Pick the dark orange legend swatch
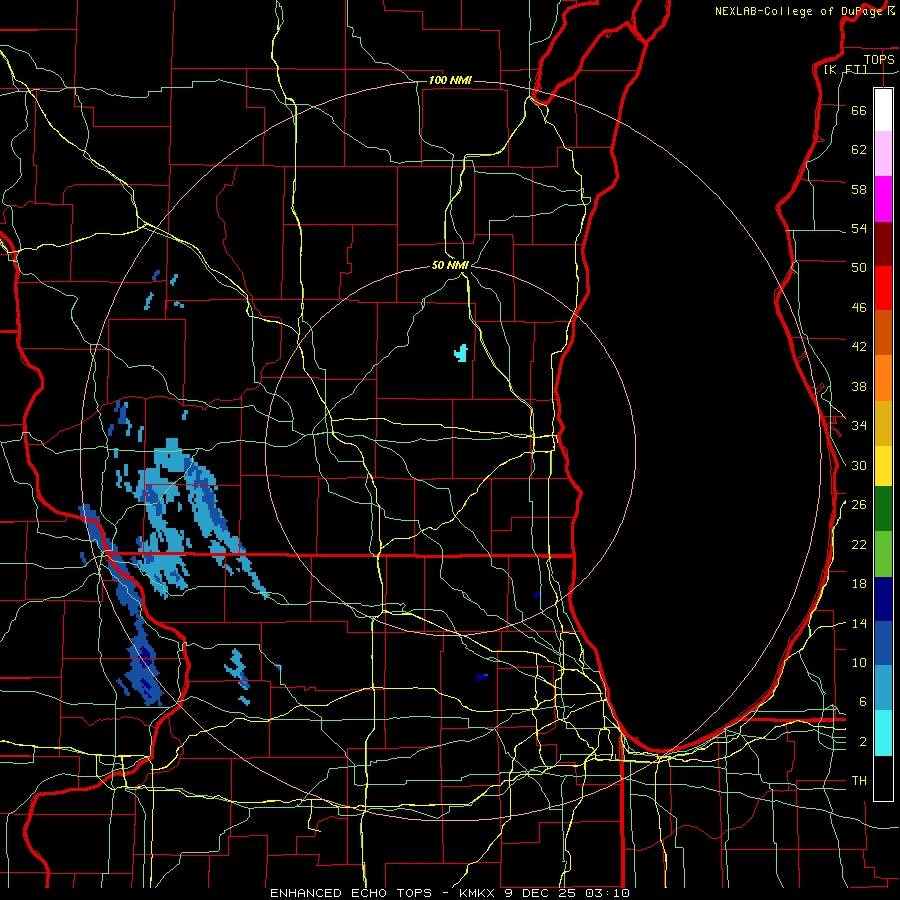Viewport: 900px width, 900px height. pos(883,333)
